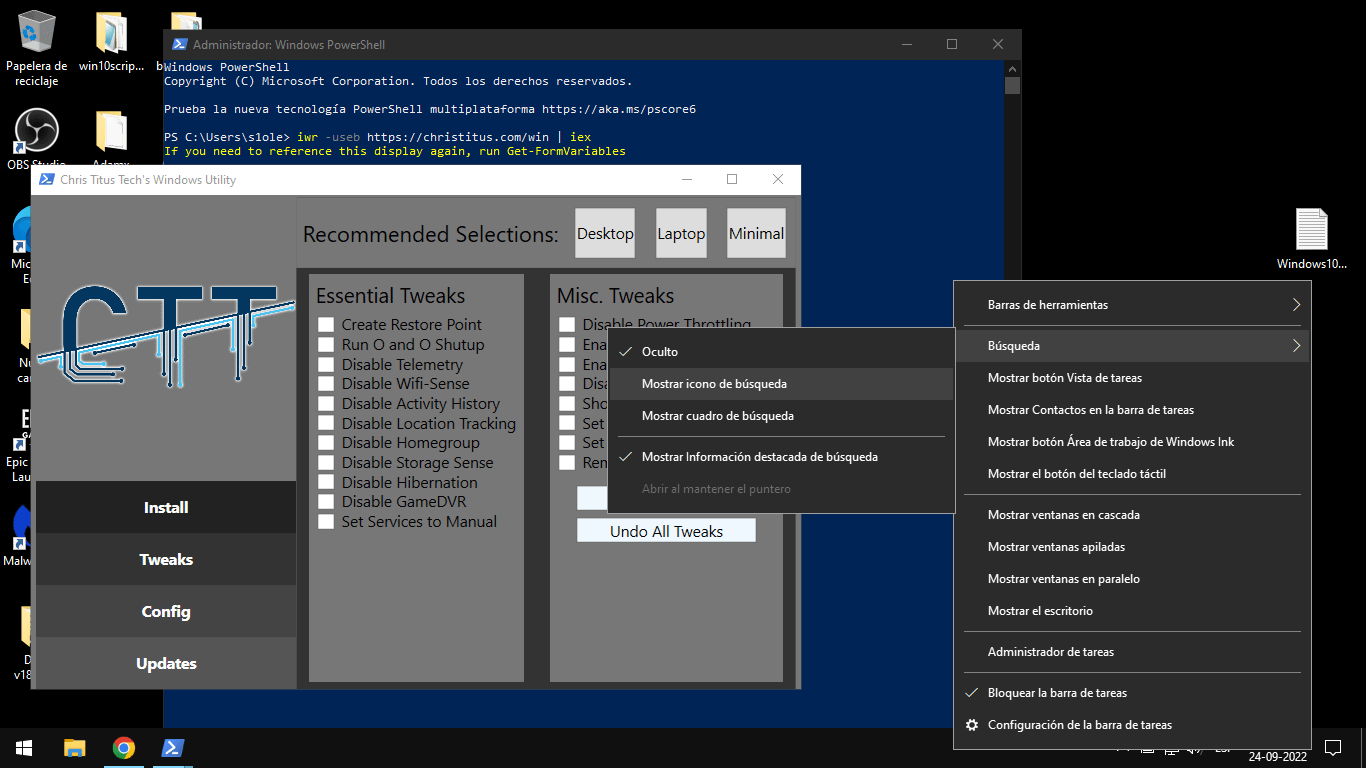
Task: Click the https://christitus.com/win command text
Action: [x=456, y=137]
